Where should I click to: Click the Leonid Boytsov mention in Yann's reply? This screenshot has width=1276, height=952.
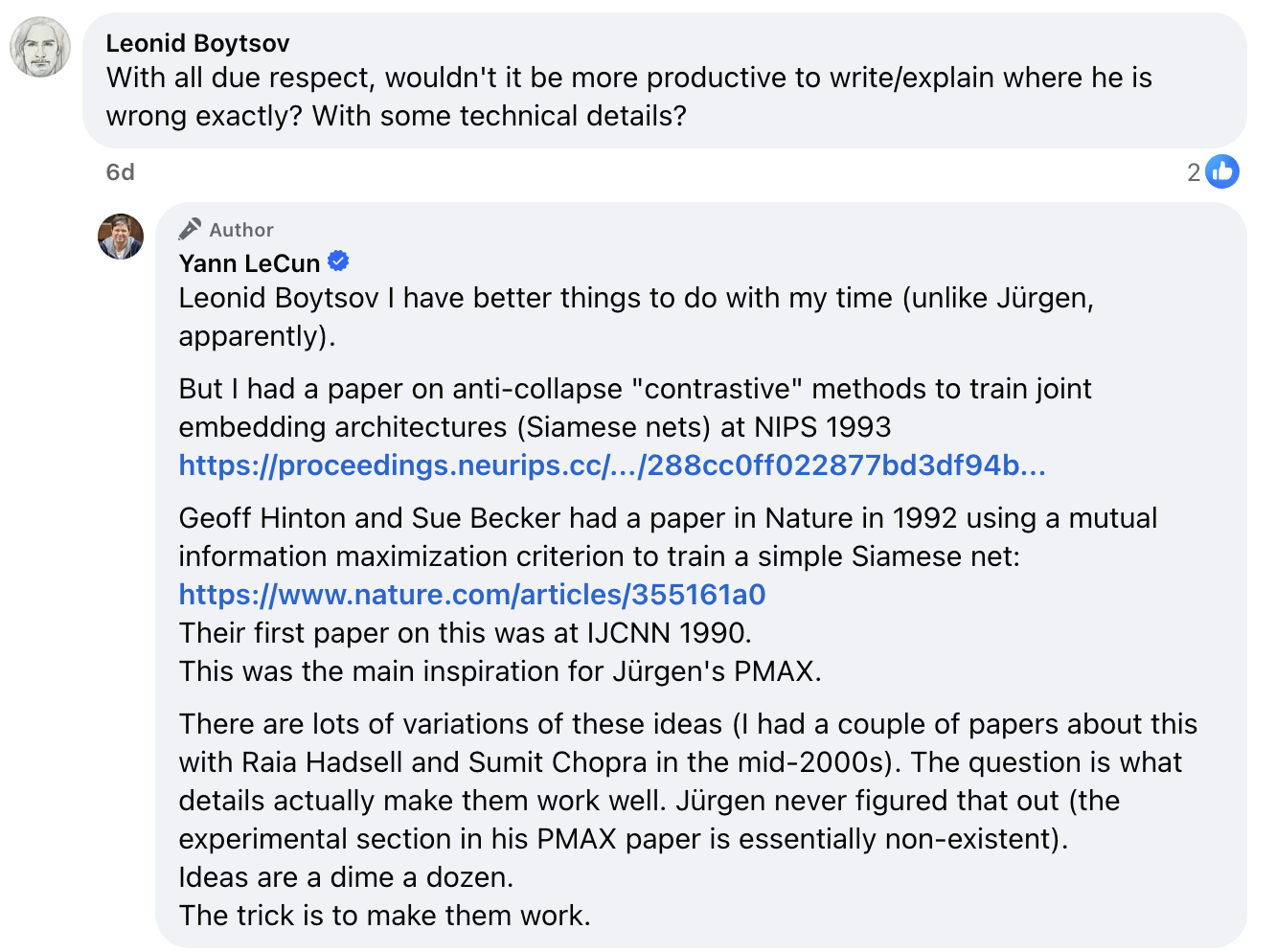279,298
